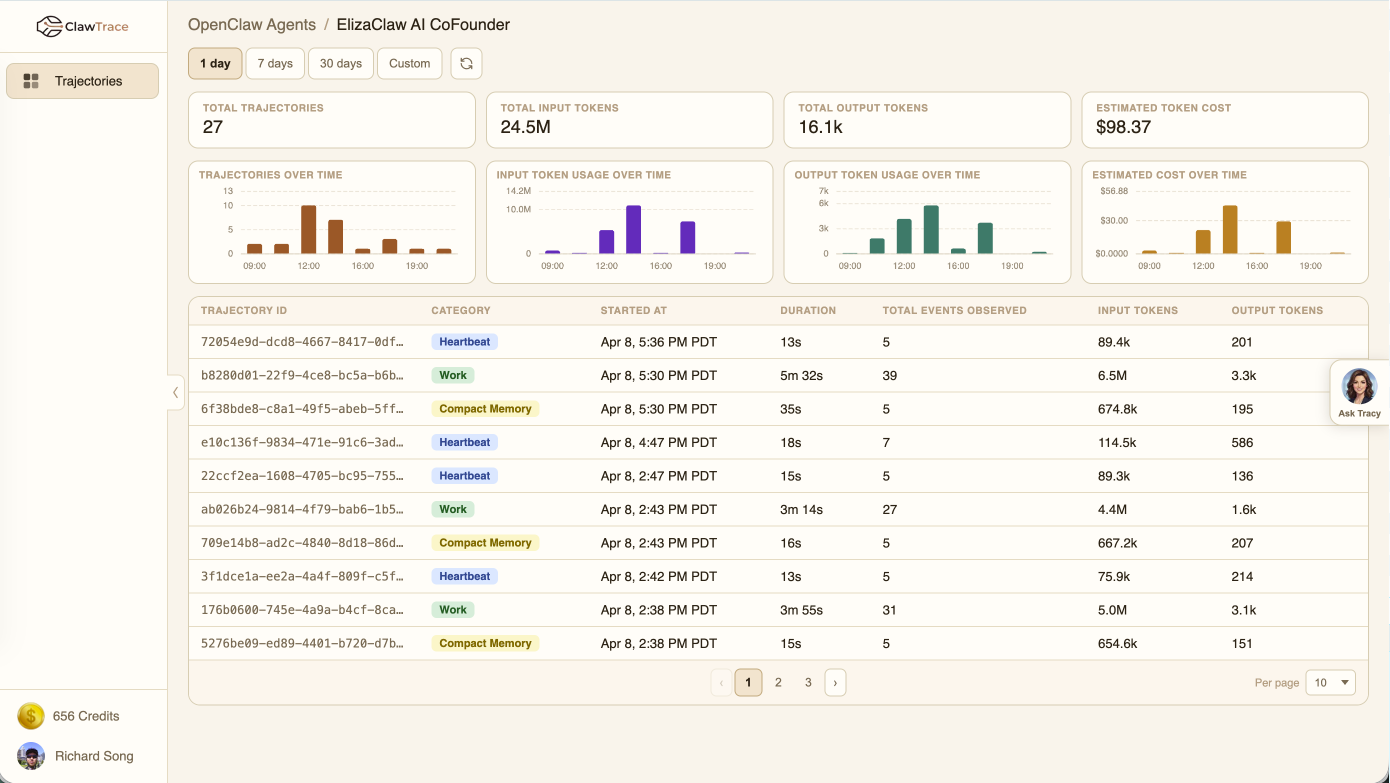Open the OpenClaw Agents breadcrumb link
1390x783 pixels.
click(252, 24)
